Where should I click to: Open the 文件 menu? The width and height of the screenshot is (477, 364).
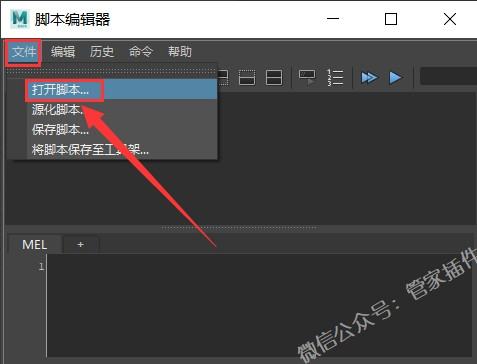[x=24, y=52]
